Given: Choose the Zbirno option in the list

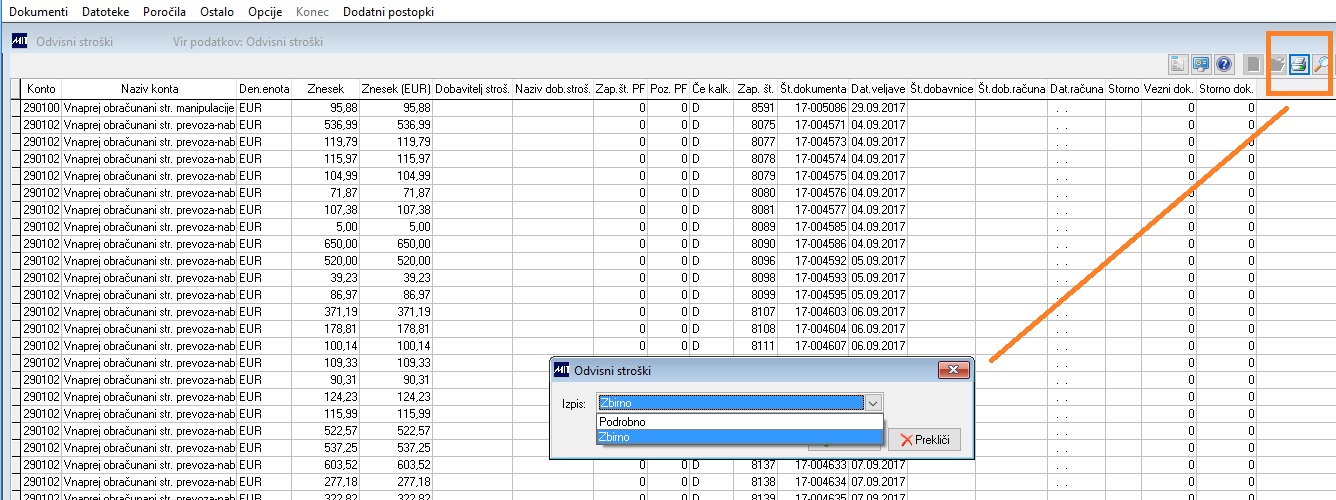Looking at the screenshot, I should pos(740,437).
